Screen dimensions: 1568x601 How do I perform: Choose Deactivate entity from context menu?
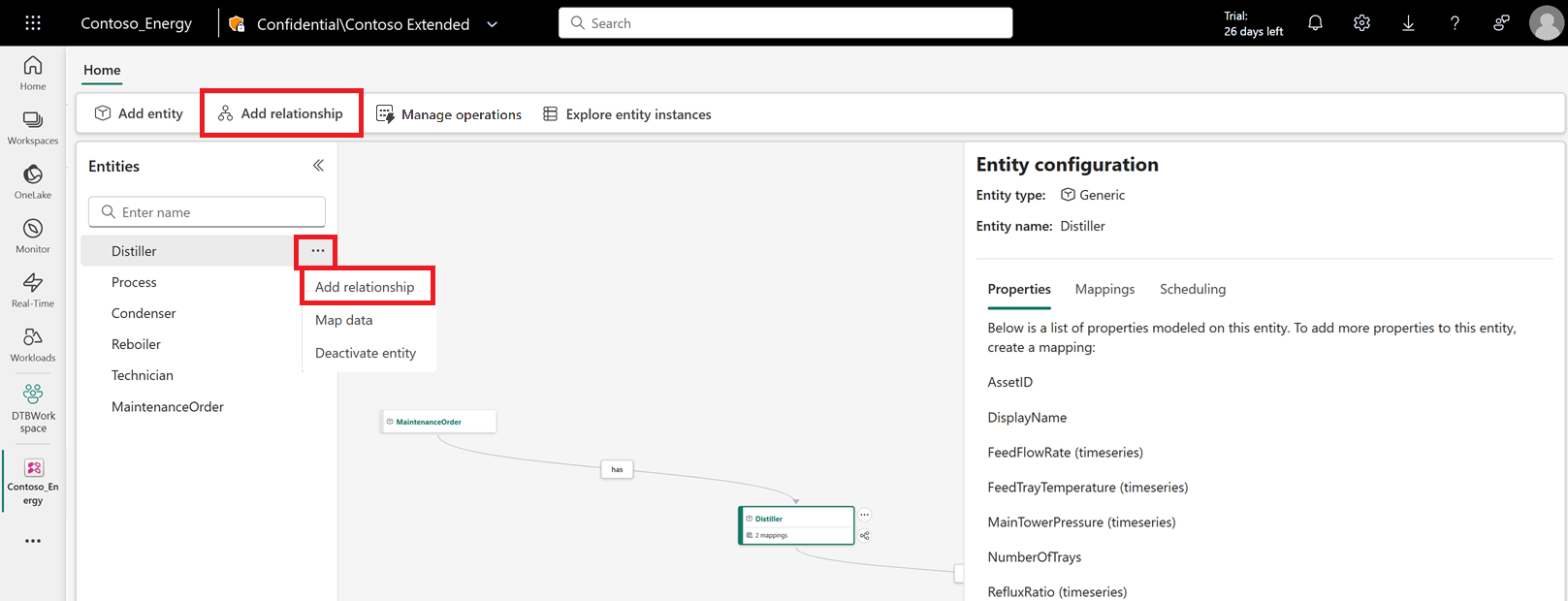coord(366,353)
